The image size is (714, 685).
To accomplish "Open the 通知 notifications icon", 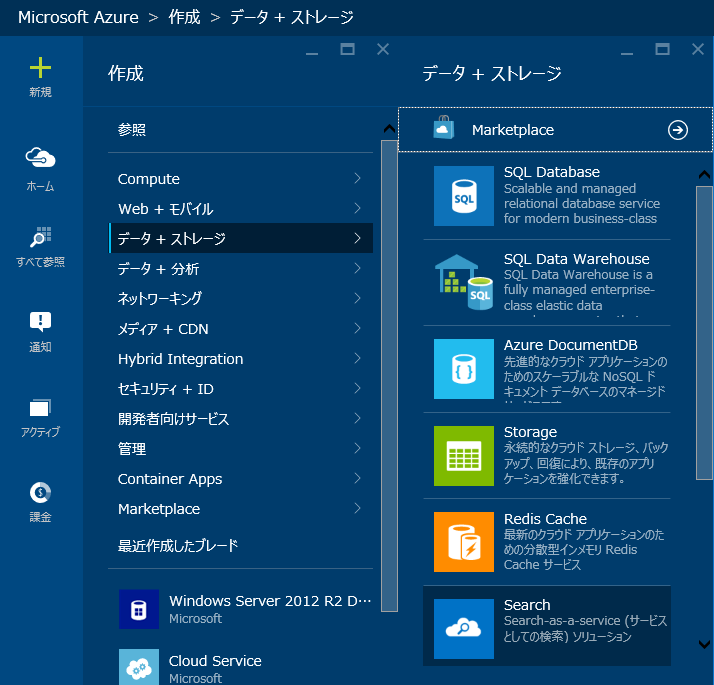I will 40,322.
